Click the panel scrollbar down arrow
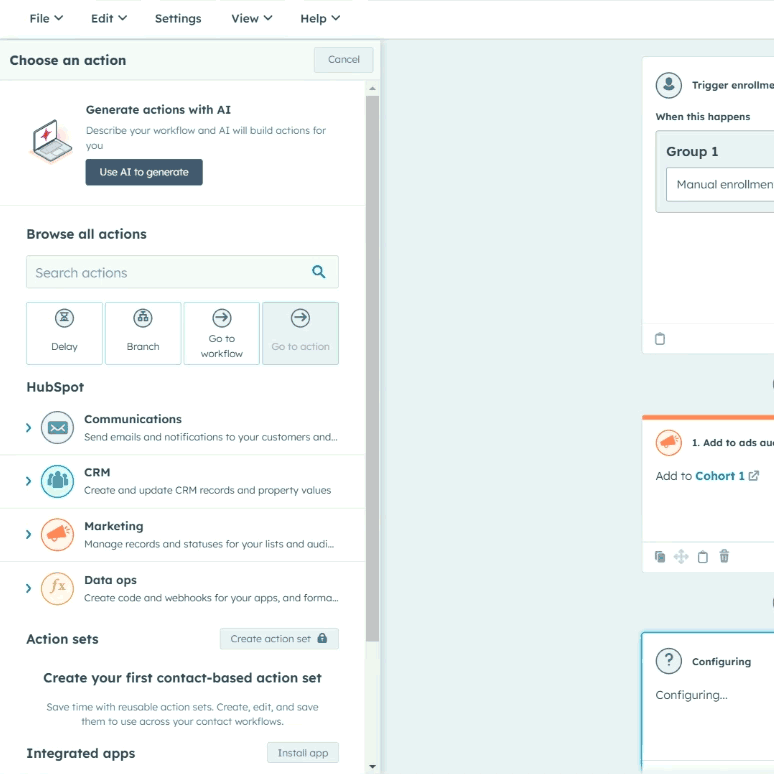 373,767
